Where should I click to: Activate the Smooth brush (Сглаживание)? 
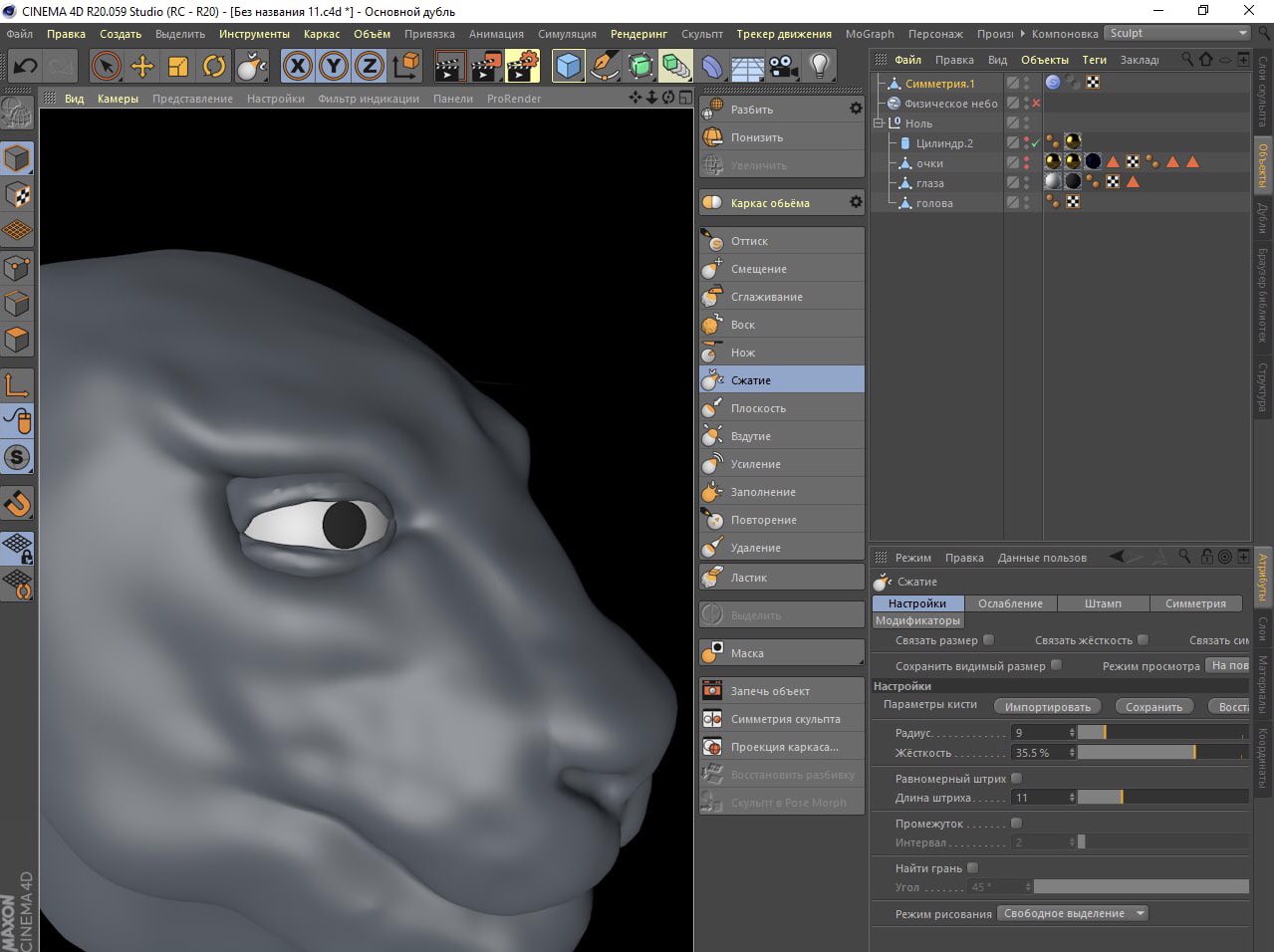766,297
